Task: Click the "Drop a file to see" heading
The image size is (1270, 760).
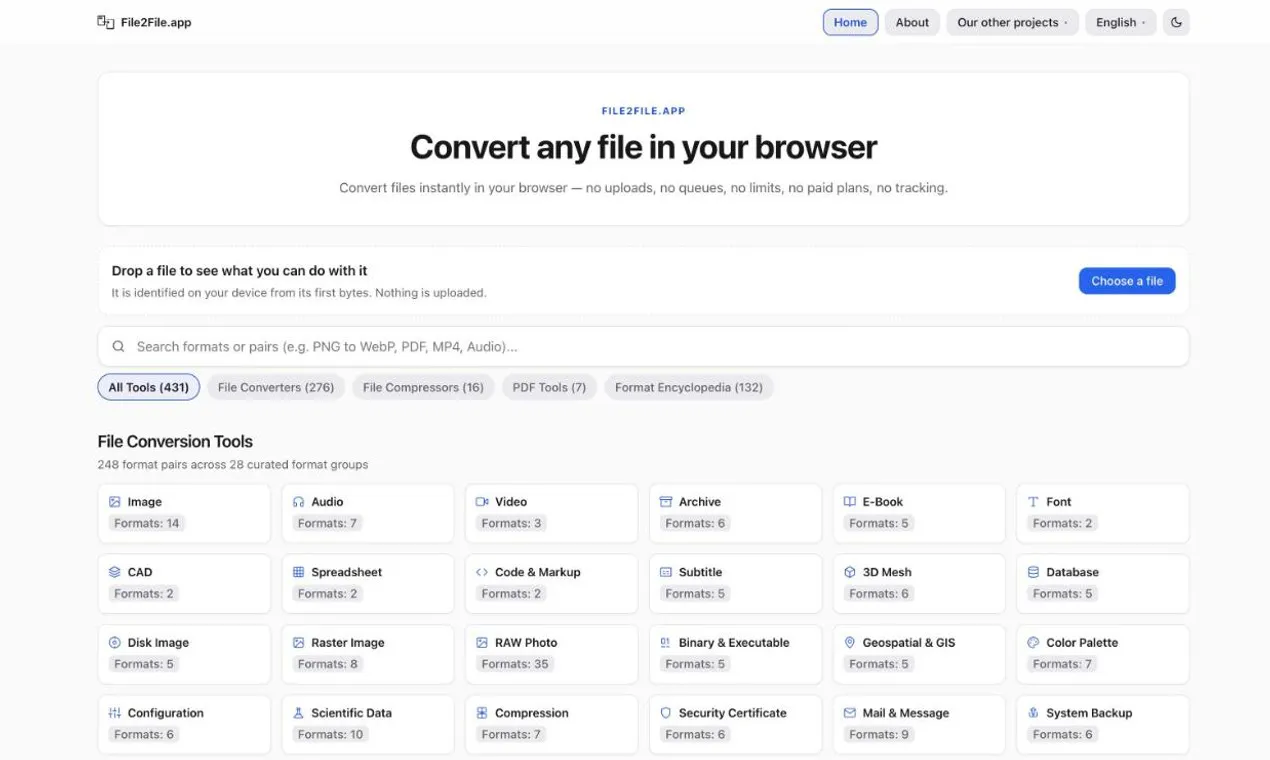Action: [x=240, y=271]
